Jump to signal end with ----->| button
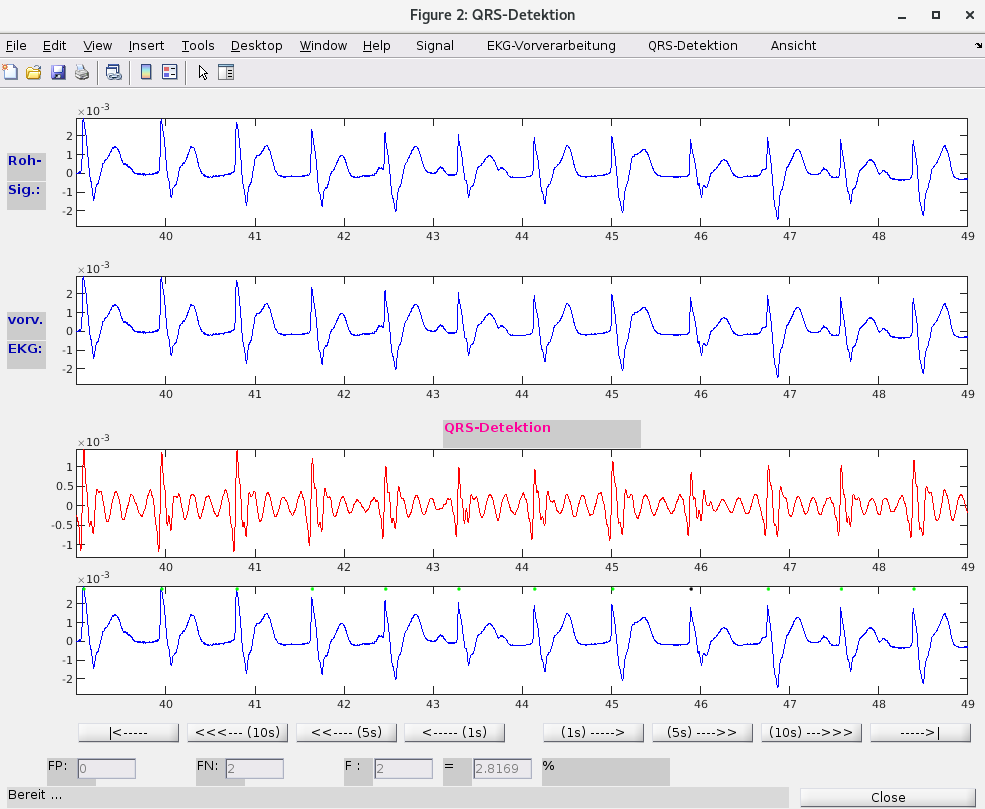Image resolution: width=985 pixels, height=809 pixels. click(x=920, y=732)
